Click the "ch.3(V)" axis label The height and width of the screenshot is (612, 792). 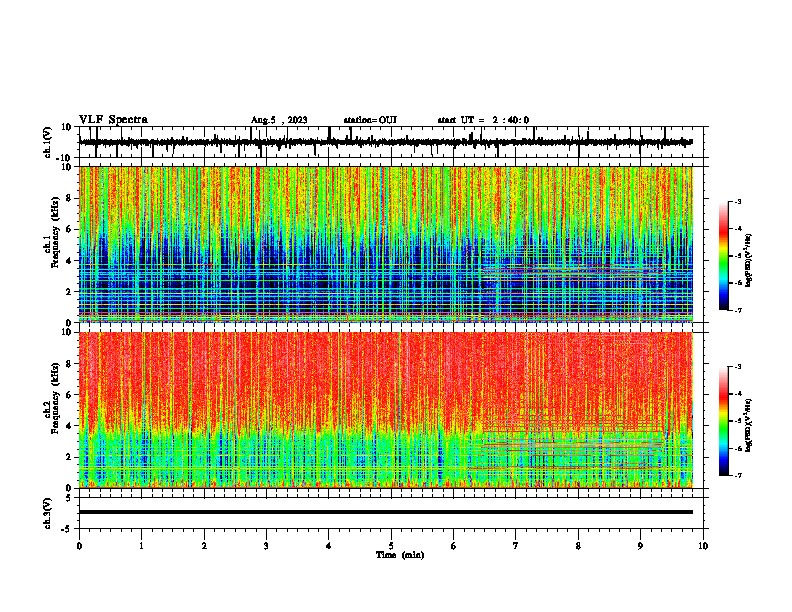click(48, 513)
